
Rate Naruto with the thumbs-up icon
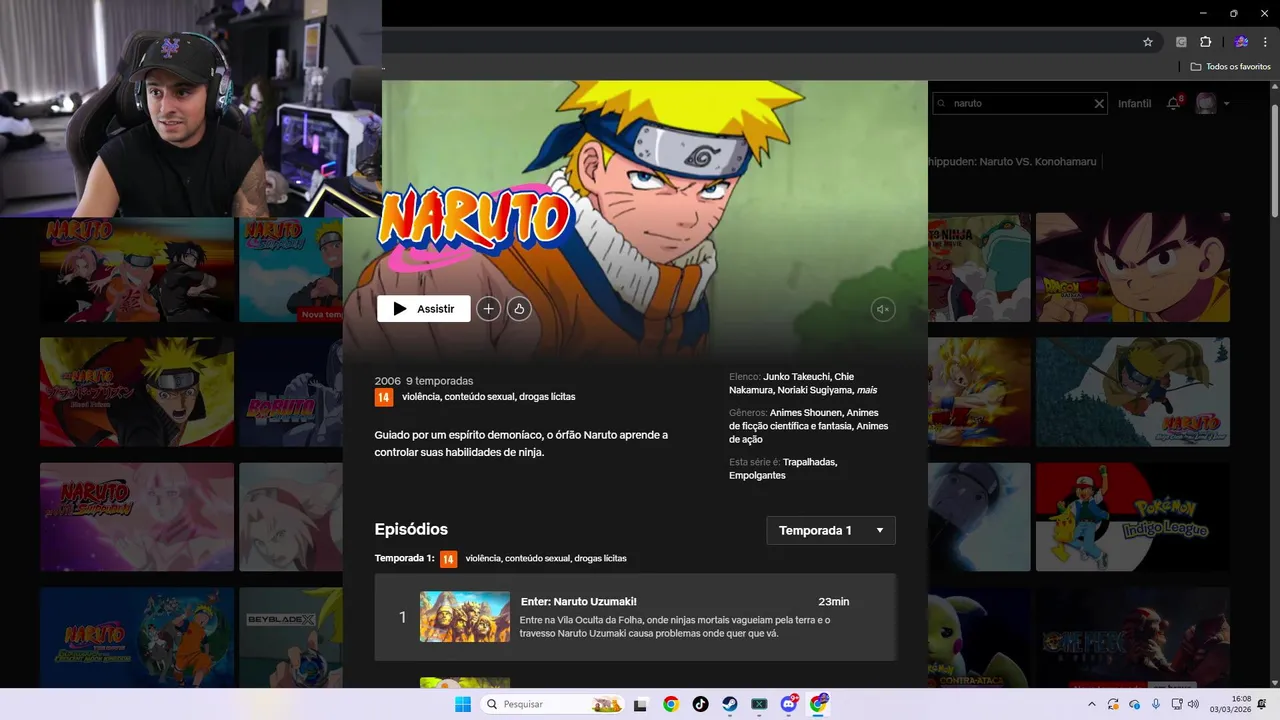click(x=519, y=309)
